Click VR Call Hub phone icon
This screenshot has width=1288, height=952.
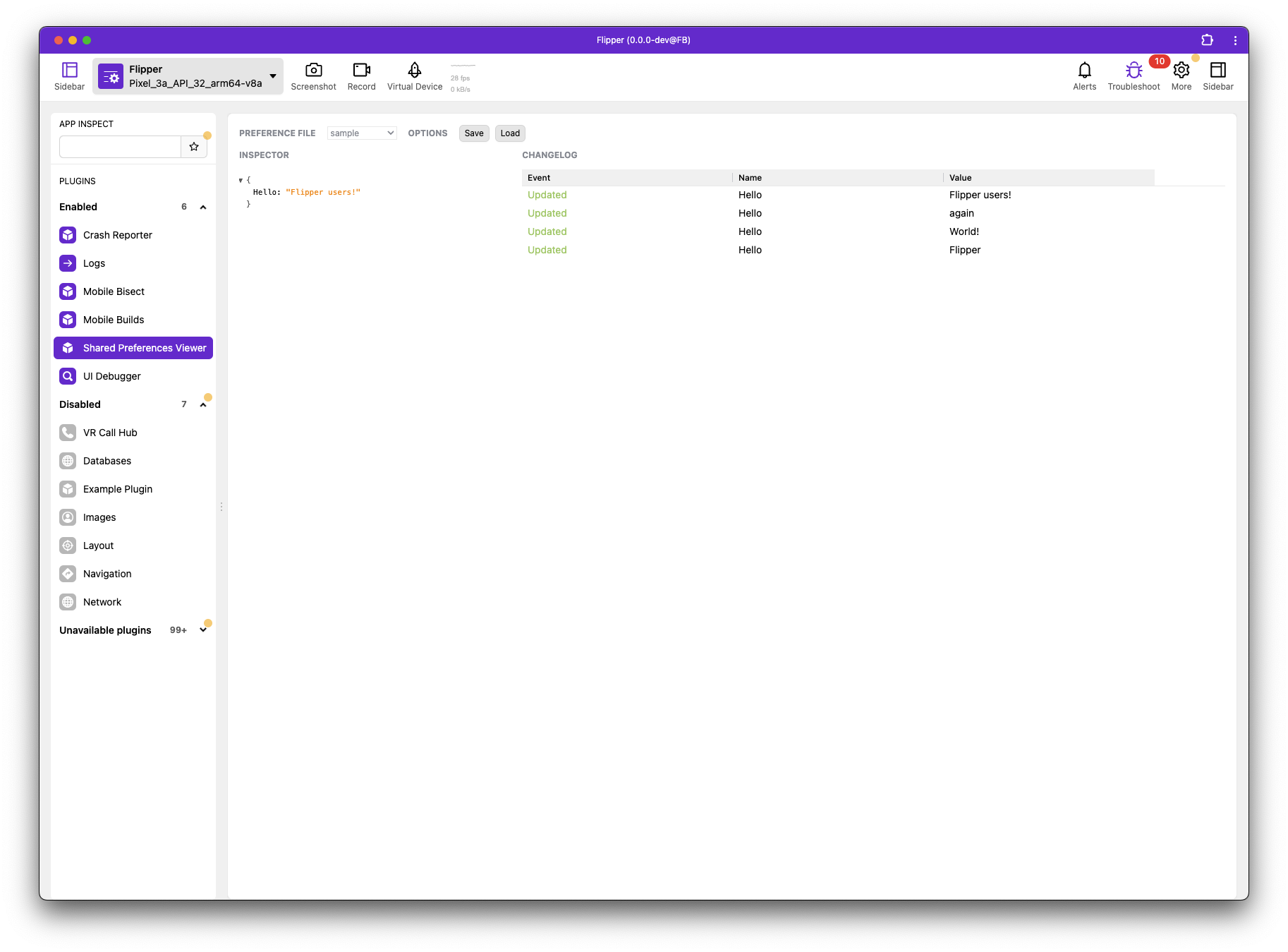pos(68,433)
